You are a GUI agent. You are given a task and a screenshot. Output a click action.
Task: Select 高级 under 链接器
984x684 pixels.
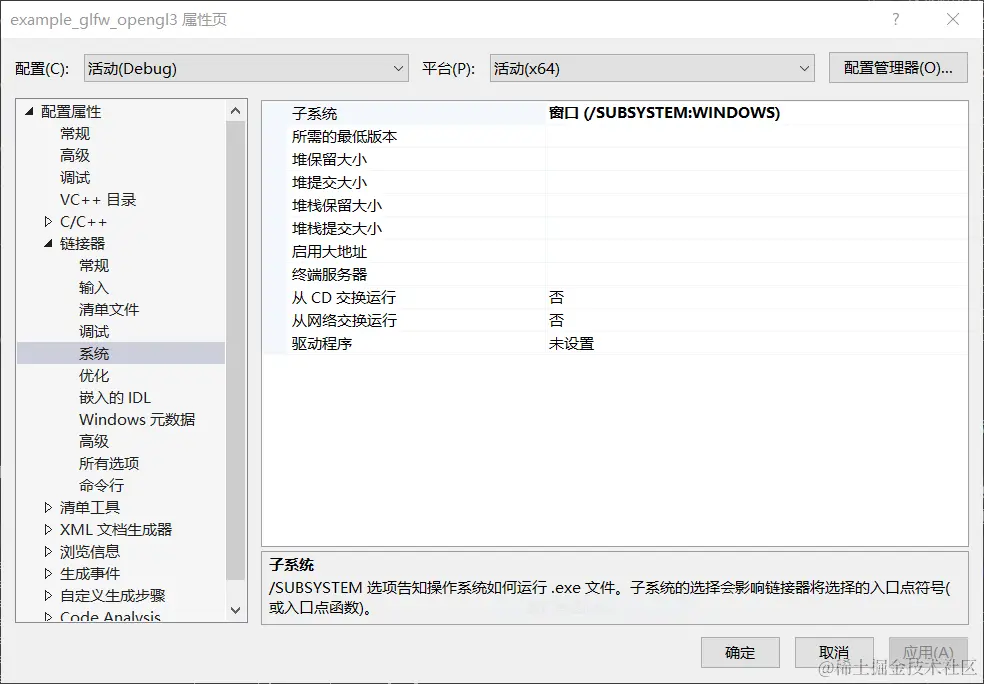pos(94,441)
